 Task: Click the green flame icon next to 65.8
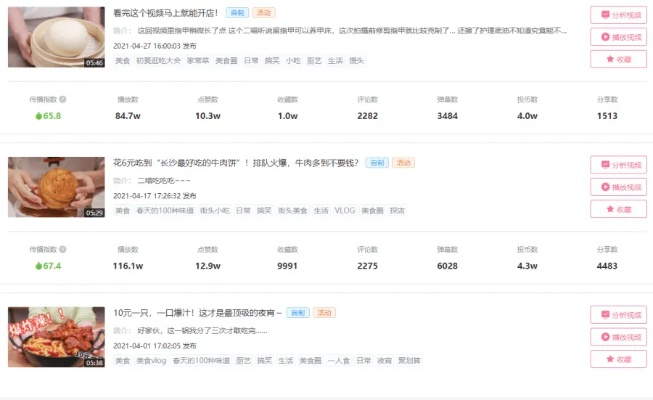tap(38, 116)
